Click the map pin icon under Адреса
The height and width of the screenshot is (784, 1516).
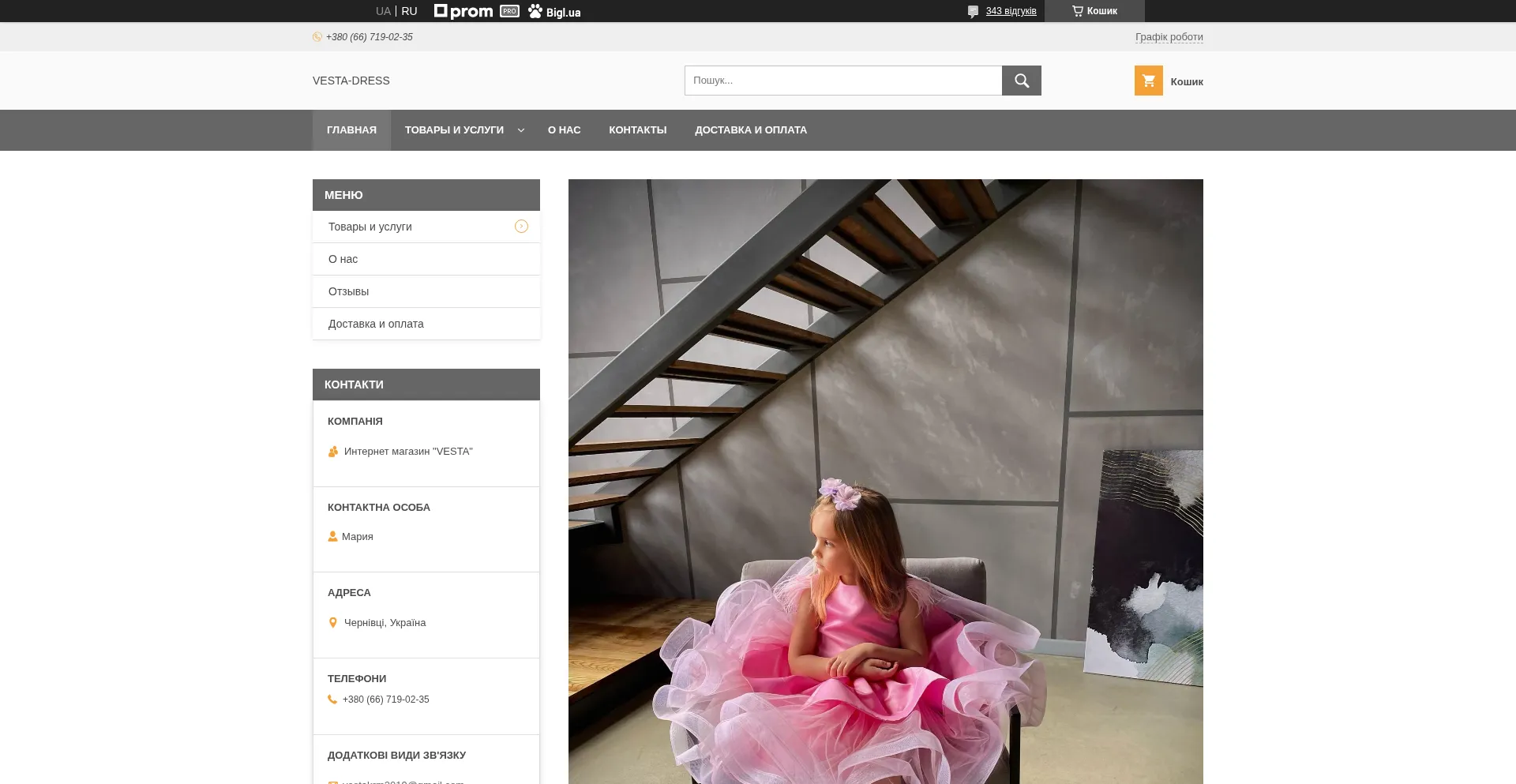pos(333,623)
